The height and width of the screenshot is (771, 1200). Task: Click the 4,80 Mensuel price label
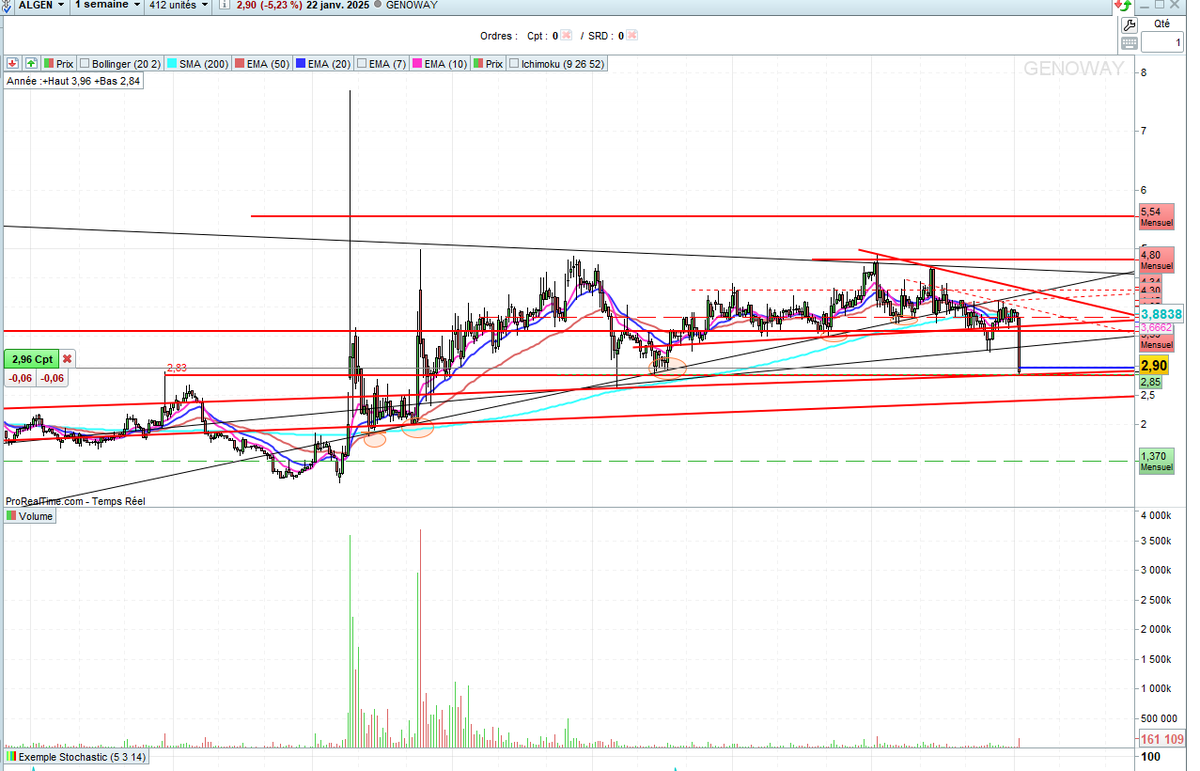1157,260
